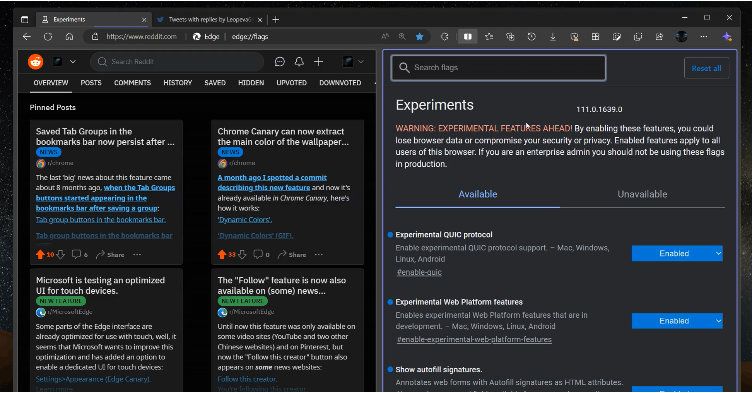
Task: Click the reddit.com URL in address bar
Action: tap(141, 36)
